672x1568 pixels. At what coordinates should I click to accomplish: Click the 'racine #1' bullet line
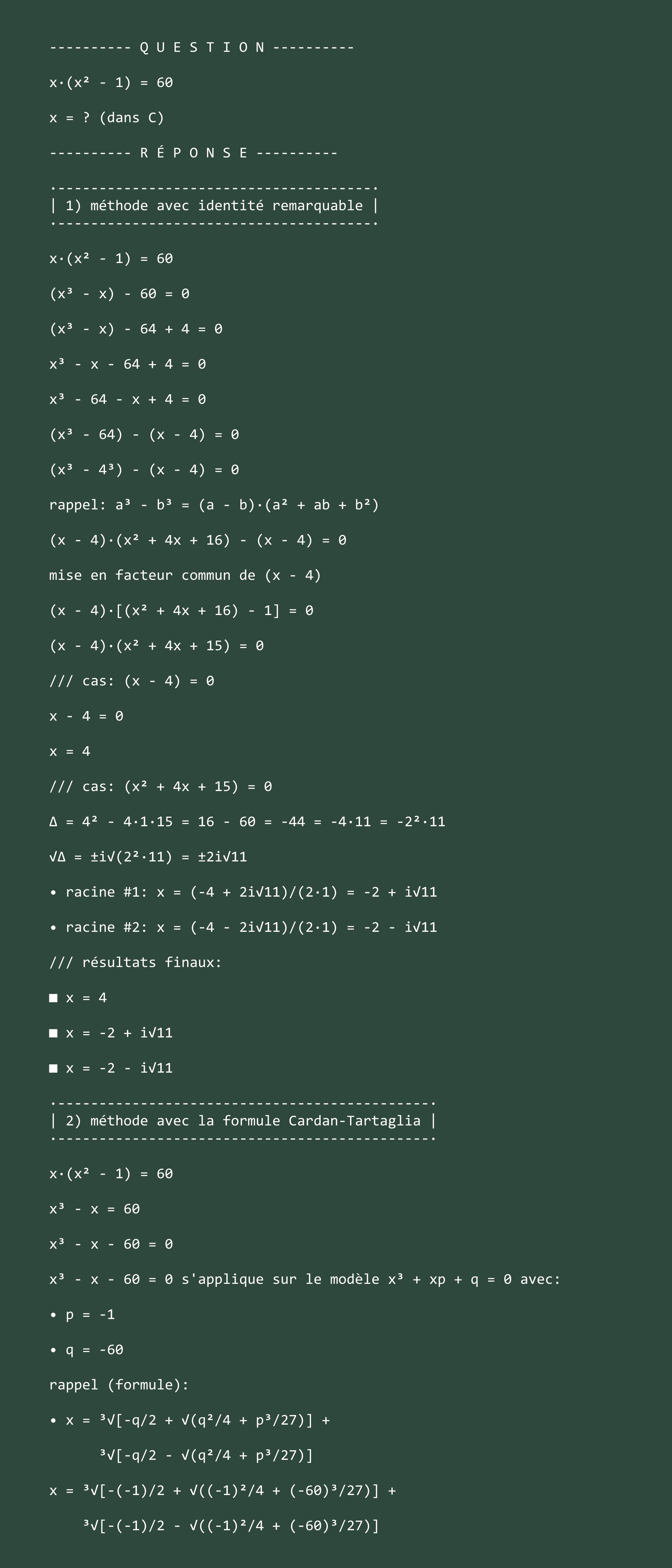[243, 892]
